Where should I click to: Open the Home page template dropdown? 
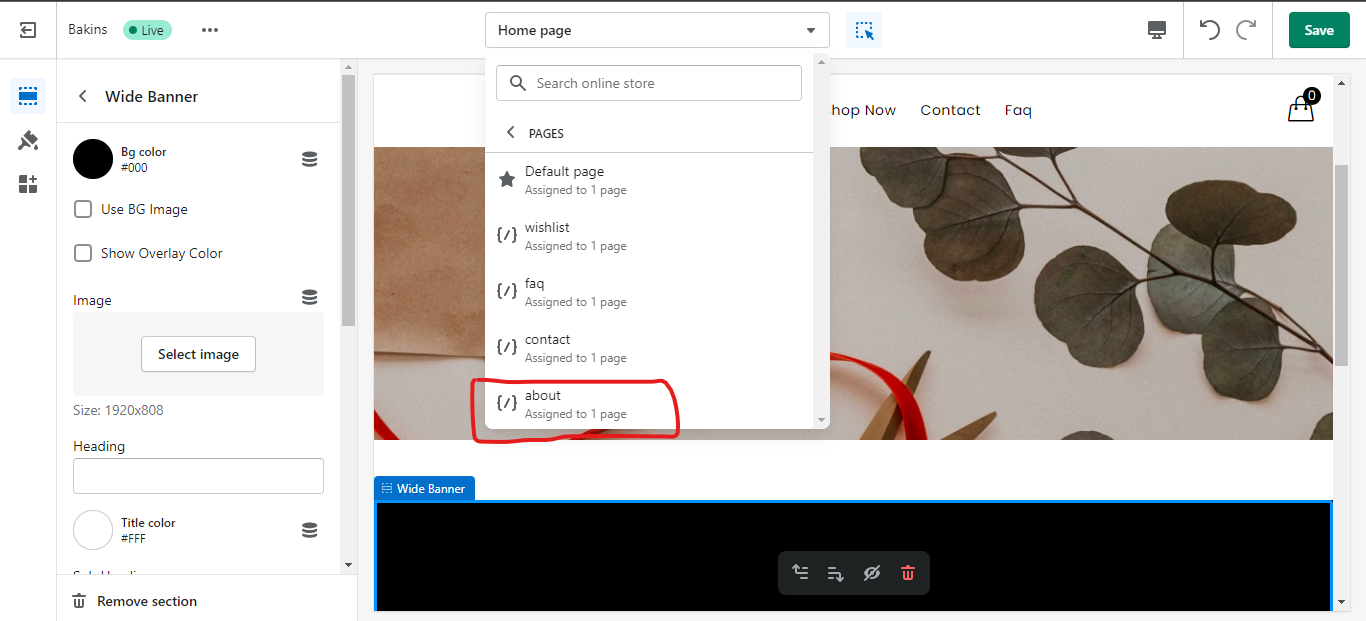pos(657,30)
